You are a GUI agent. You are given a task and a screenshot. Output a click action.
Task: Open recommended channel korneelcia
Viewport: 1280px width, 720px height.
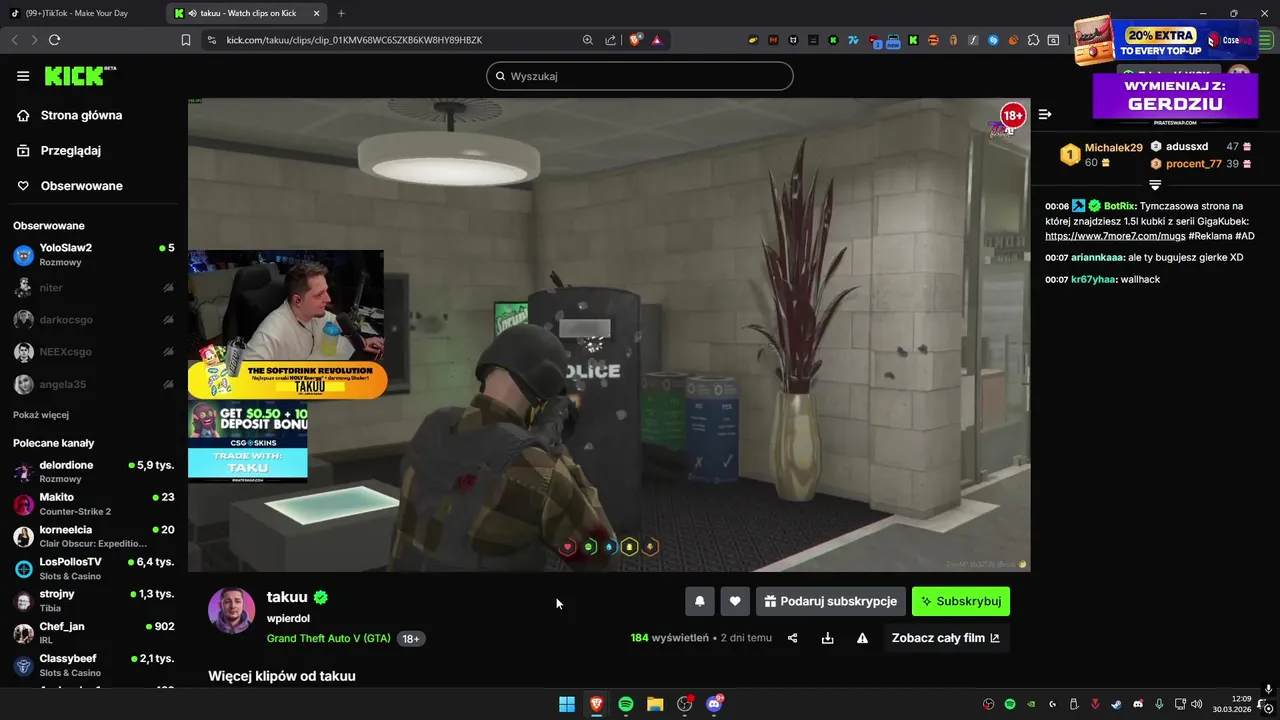click(x=93, y=536)
